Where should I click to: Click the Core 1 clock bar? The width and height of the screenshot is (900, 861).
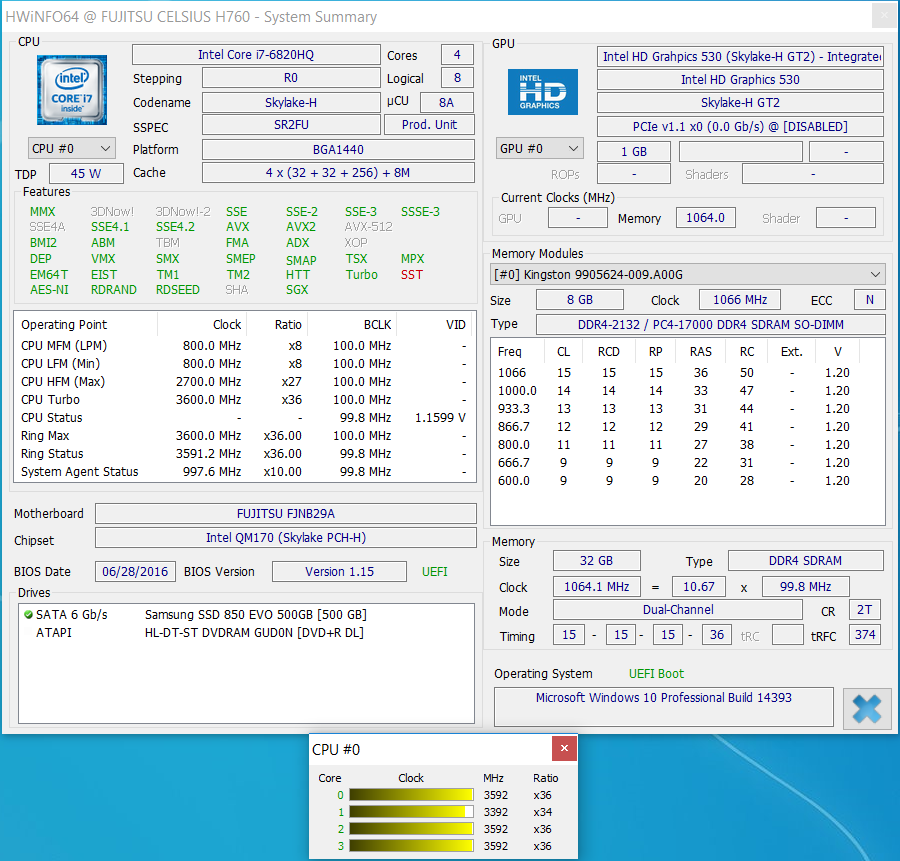(411, 812)
